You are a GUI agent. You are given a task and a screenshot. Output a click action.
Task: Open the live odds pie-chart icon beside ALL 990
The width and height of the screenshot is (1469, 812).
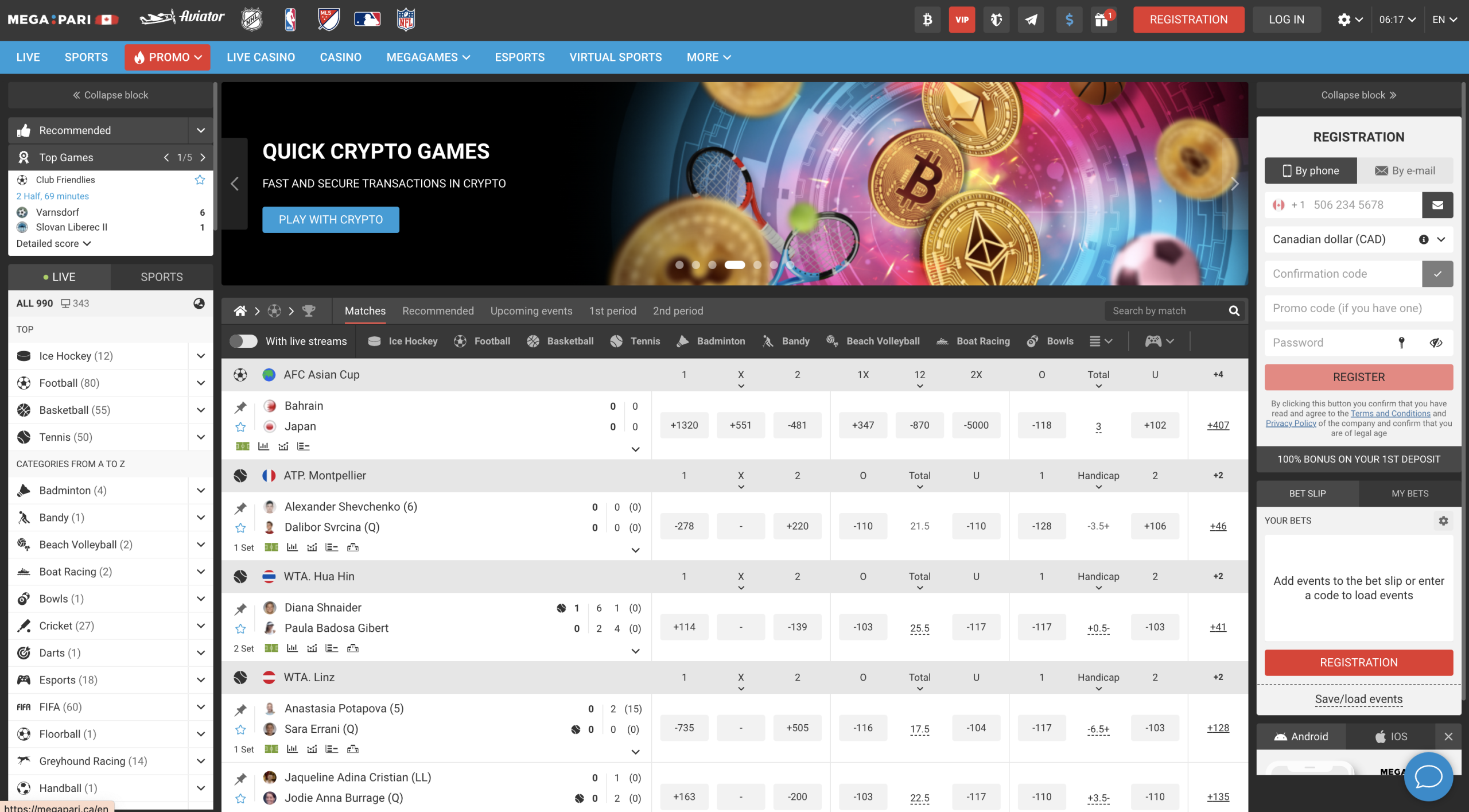click(199, 303)
